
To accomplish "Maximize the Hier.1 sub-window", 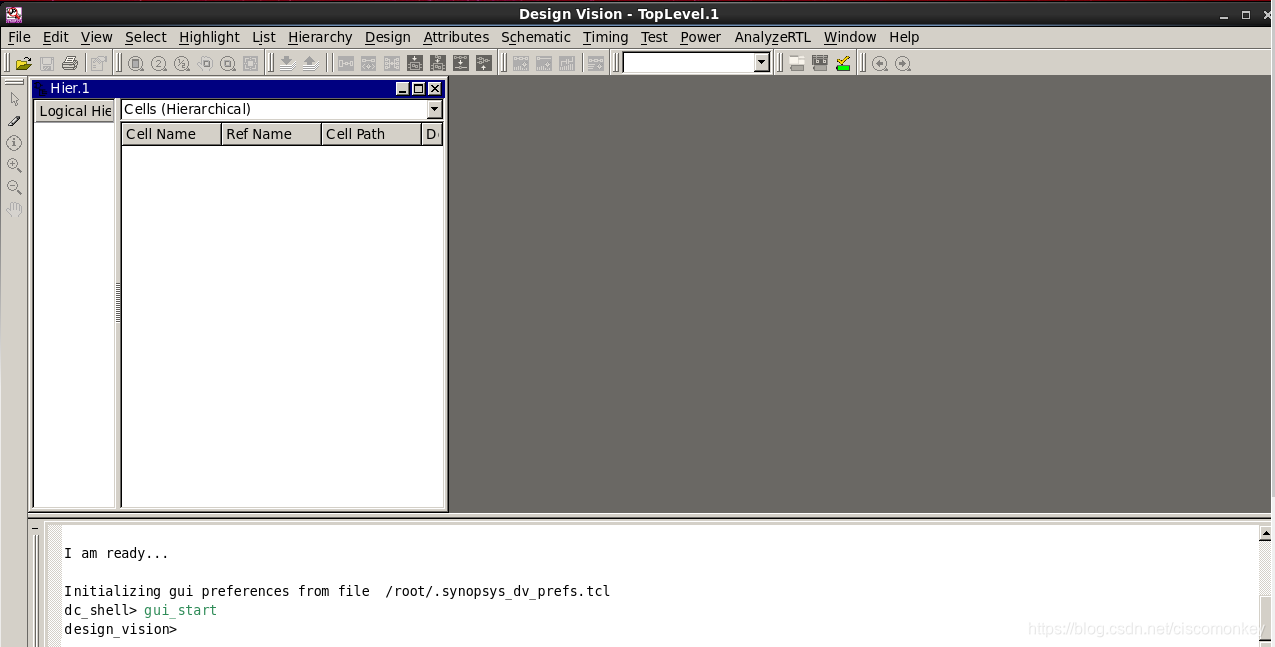I will [418, 88].
